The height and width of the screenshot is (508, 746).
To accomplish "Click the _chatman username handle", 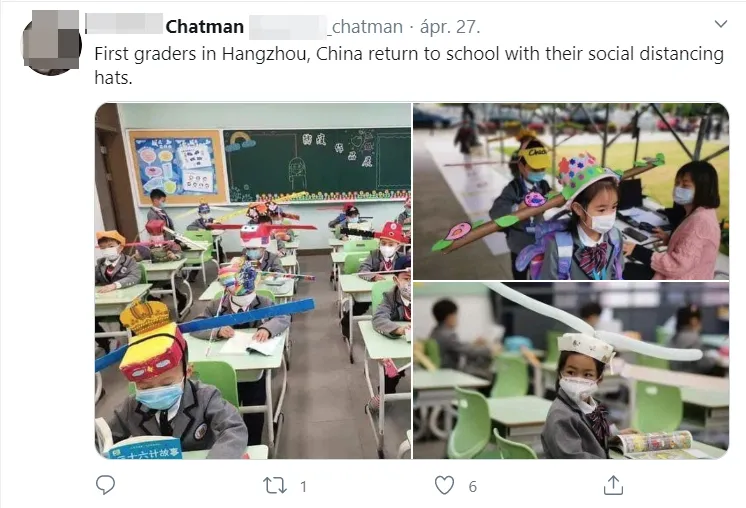I will pyautogui.click(x=364, y=27).
